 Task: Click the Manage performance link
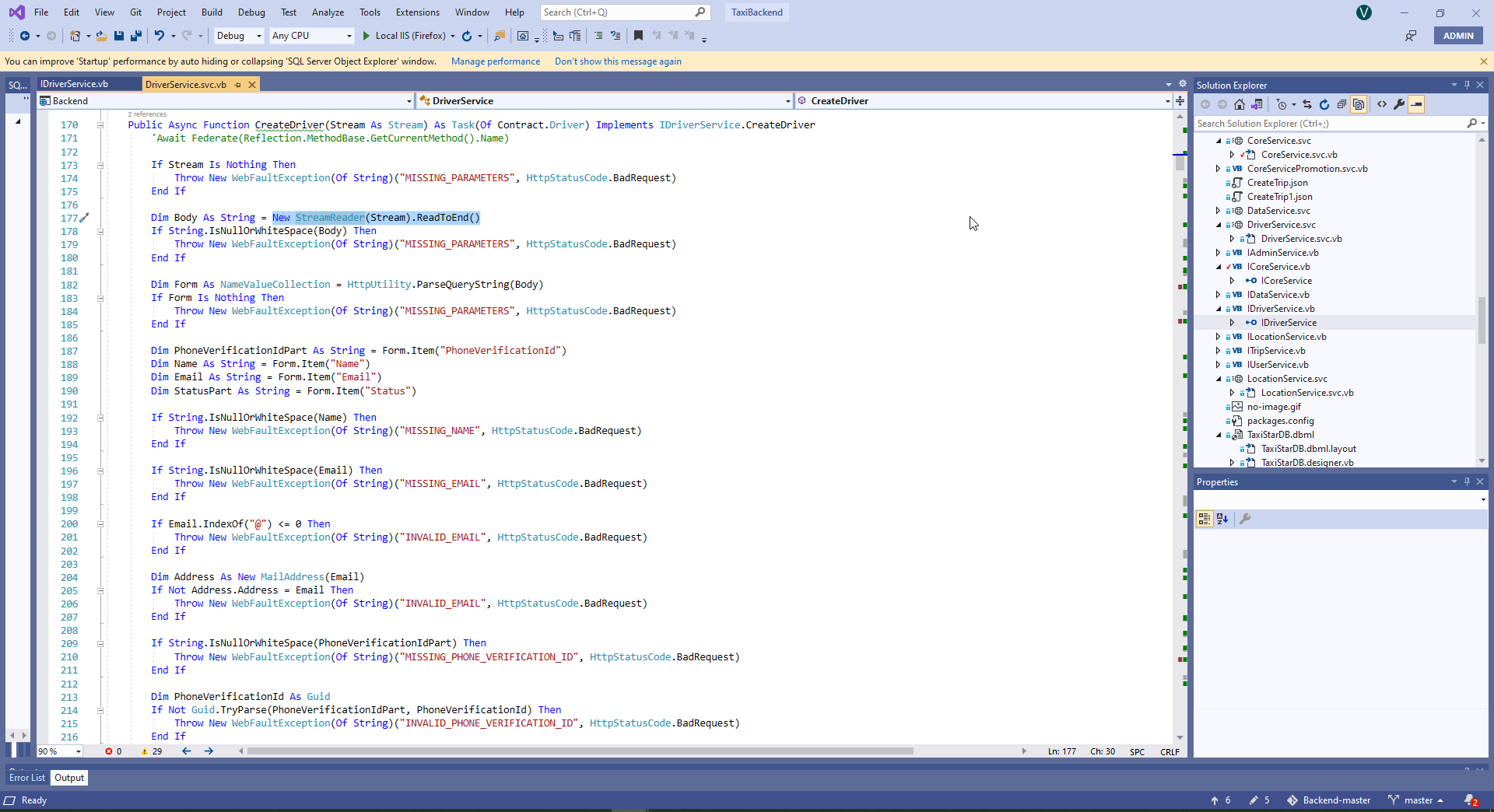click(x=496, y=61)
